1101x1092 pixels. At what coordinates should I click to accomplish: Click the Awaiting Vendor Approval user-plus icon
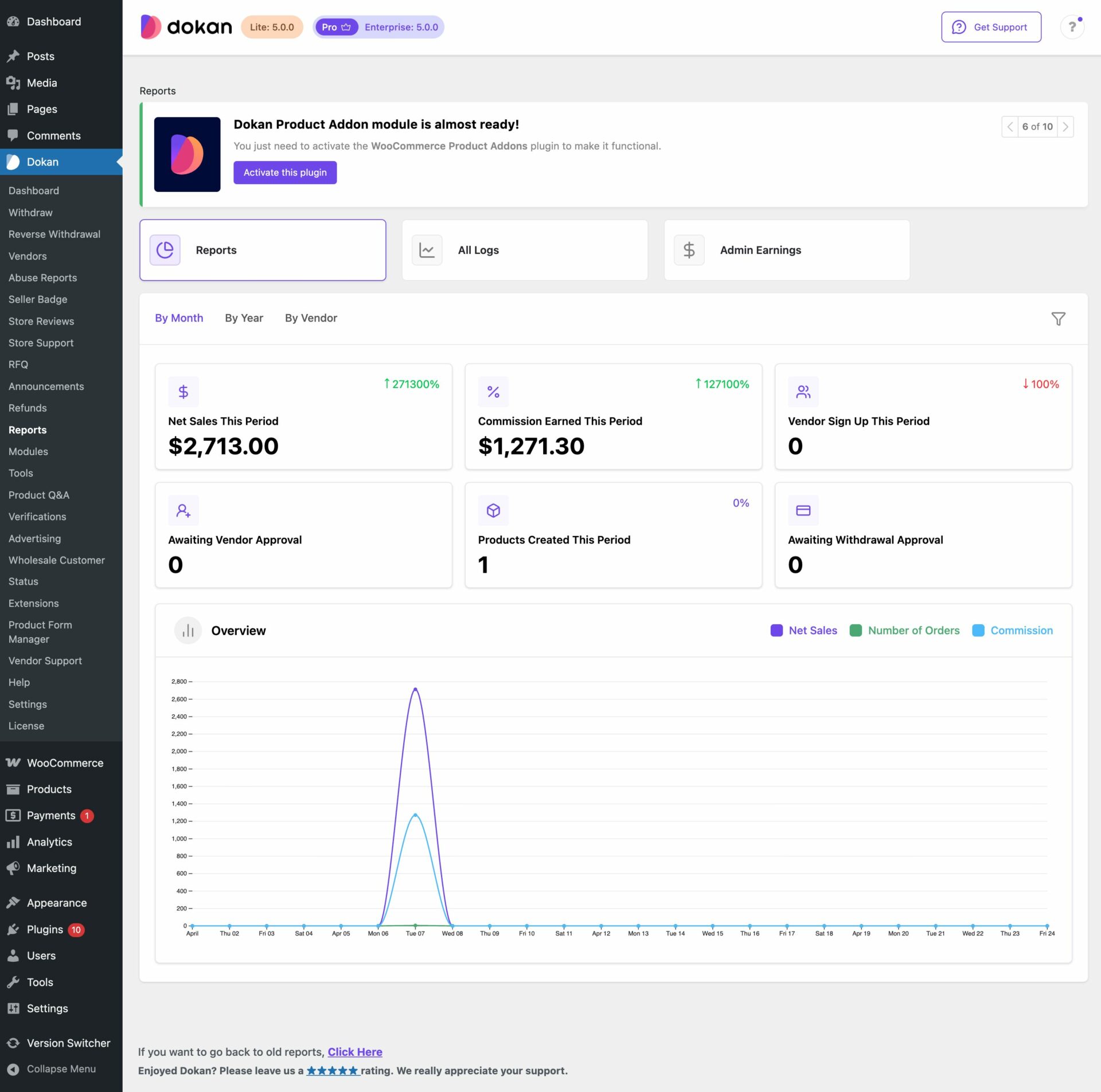183,510
